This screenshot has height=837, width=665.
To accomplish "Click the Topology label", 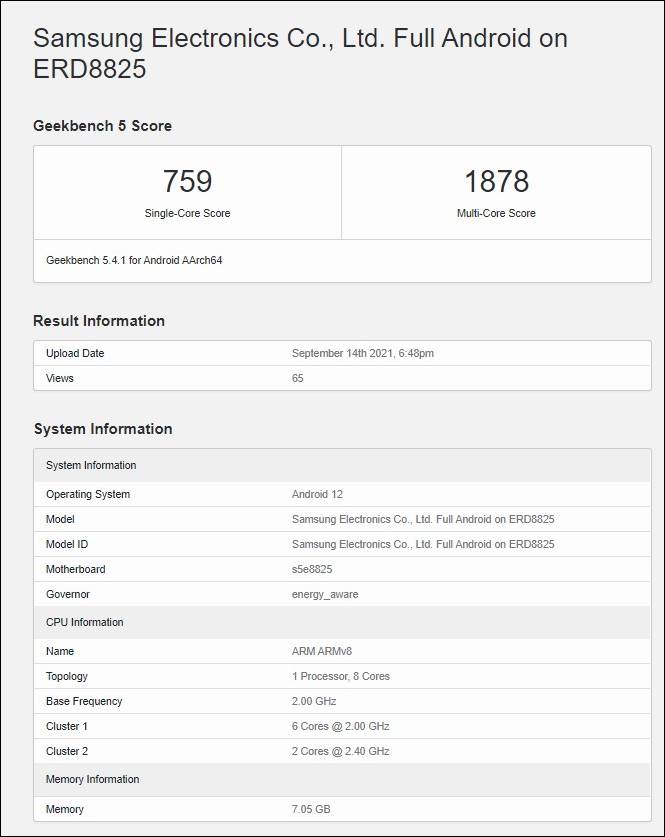I will coord(67,676).
